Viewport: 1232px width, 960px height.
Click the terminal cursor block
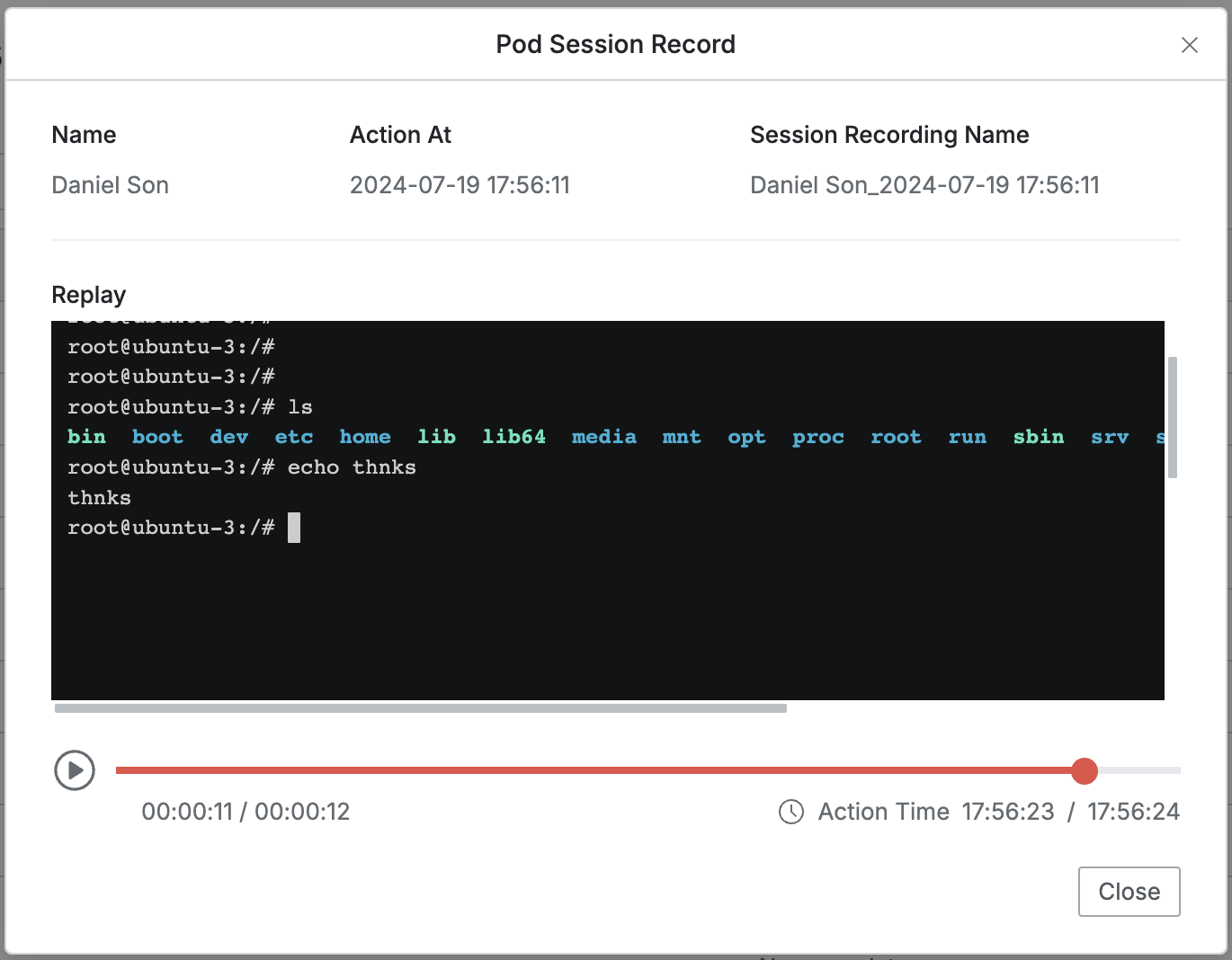click(x=294, y=528)
